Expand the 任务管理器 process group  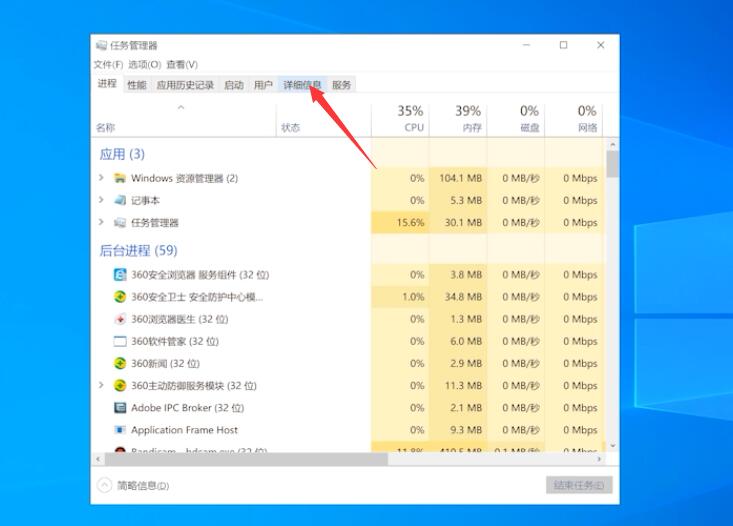point(101,222)
